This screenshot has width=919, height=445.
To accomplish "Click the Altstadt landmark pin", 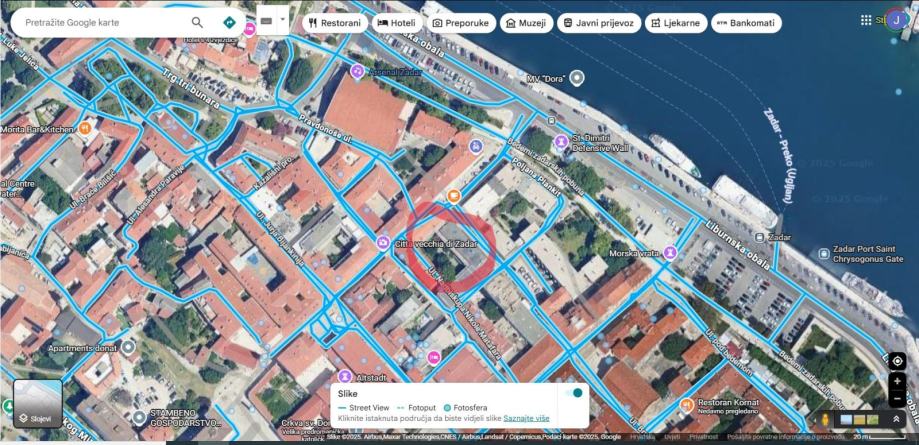I will (x=345, y=375).
